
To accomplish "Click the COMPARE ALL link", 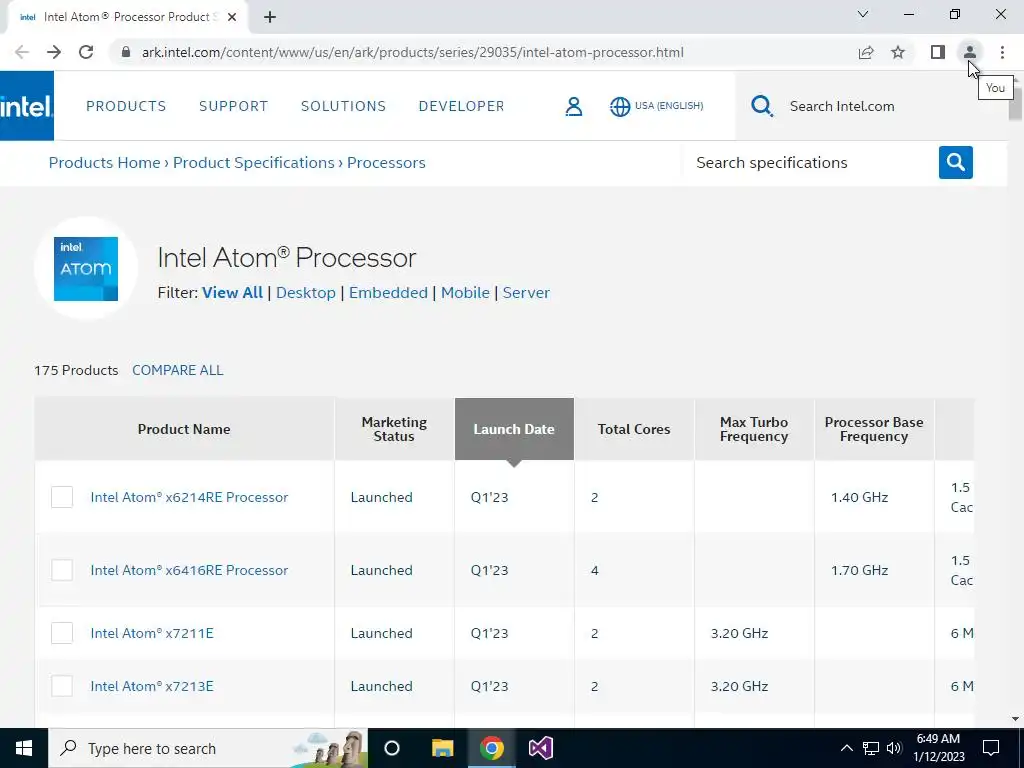I will pos(178,370).
